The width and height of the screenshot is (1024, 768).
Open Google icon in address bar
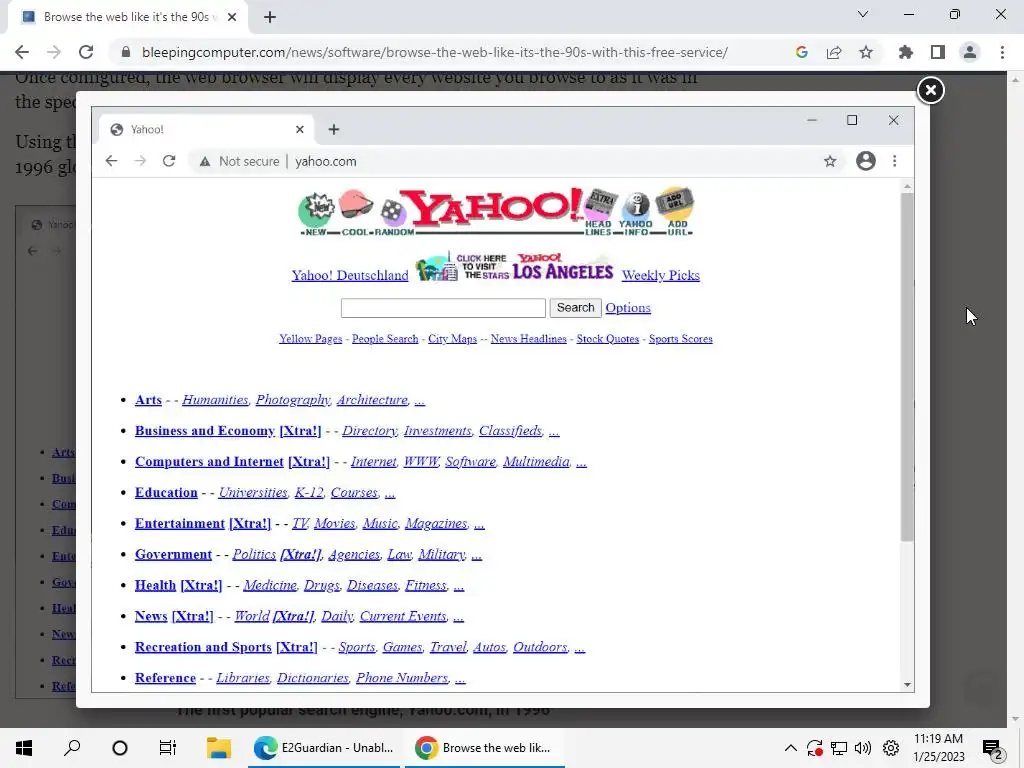tap(802, 52)
